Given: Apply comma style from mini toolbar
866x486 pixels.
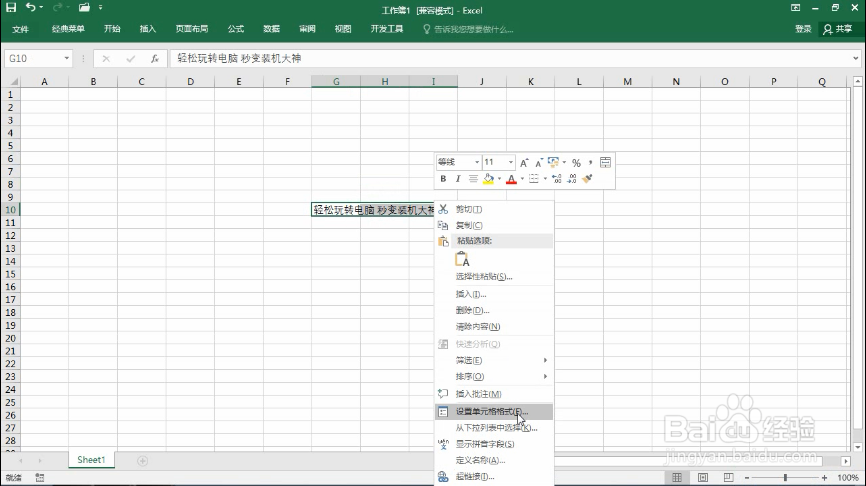Looking at the screenshot, I should point(590,162).
